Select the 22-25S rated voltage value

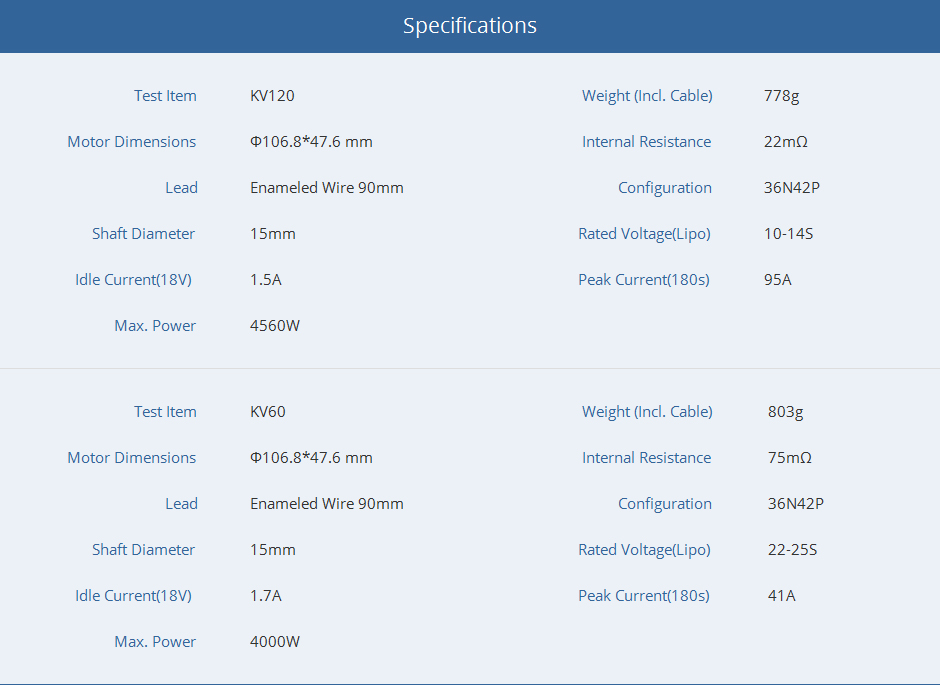point(792,550)
